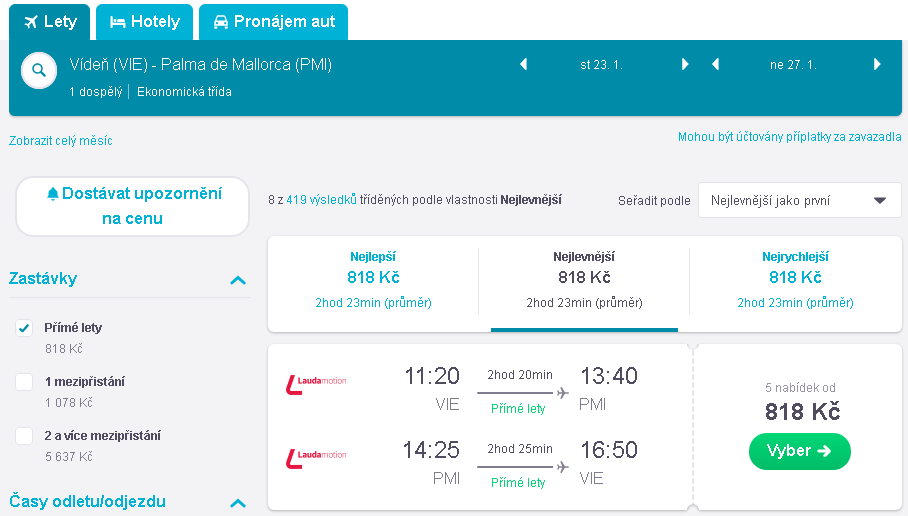This screenshot has width=908, height=516.
Task: Click the magnifier search icon
Action: click(x=39, y=71)
